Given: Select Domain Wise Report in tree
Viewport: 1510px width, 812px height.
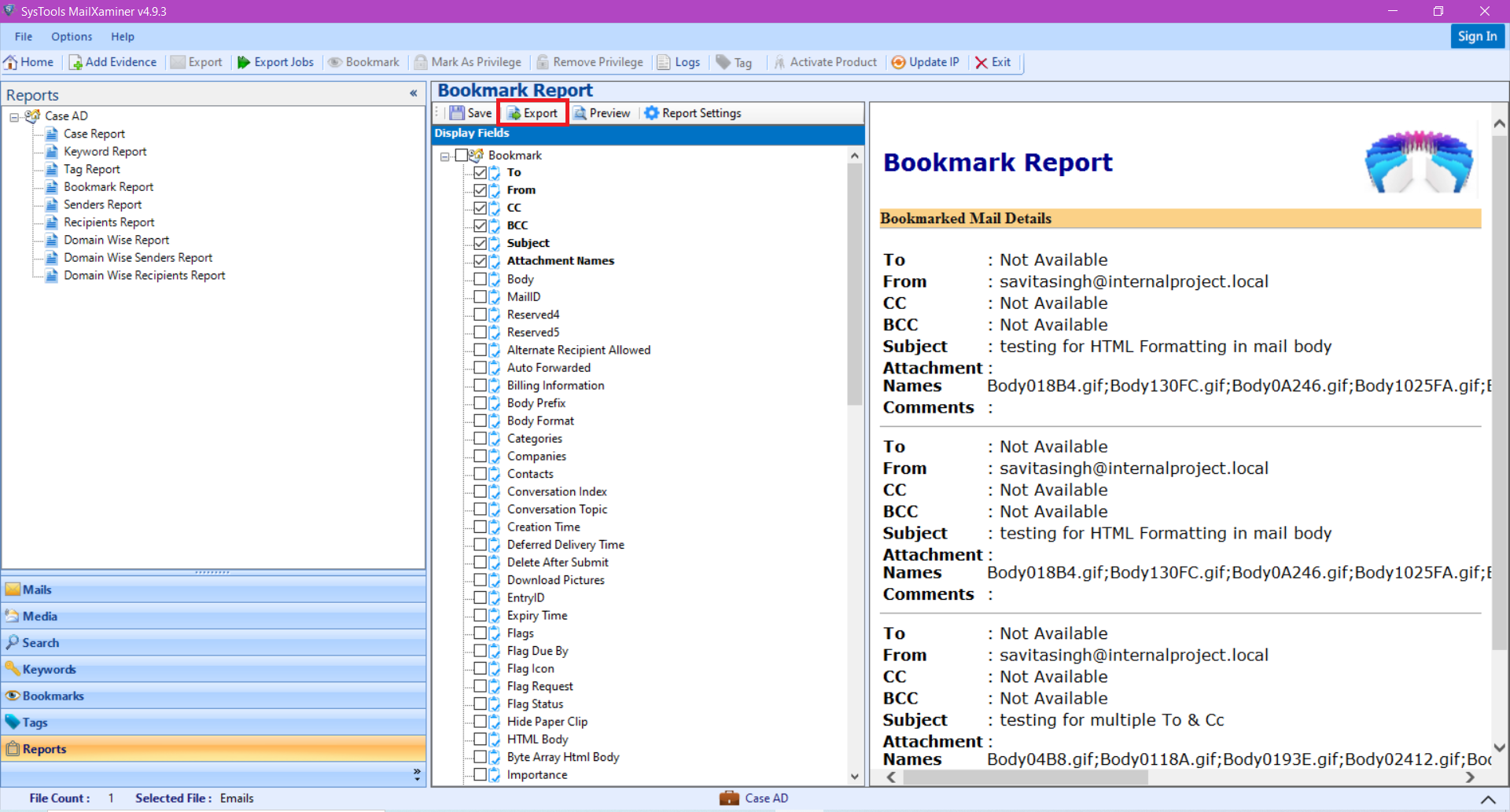Looking at the screenshot, I should click(x=116, y=240).
